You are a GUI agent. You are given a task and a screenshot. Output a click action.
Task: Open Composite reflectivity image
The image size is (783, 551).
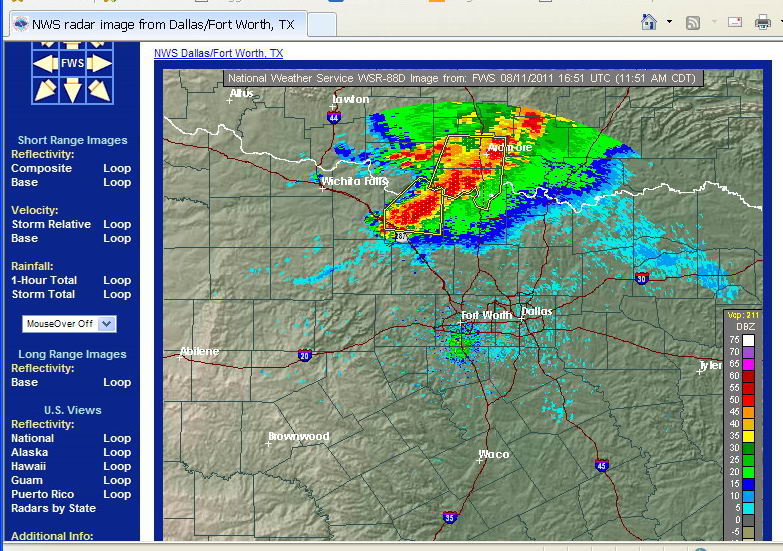coord(41,168)
